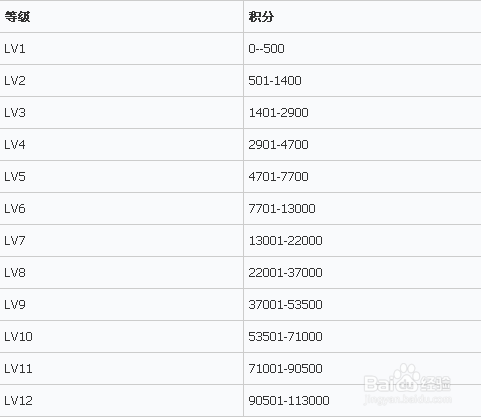
Task: Click the 积分 column header
Action: [x=261, y=17]
